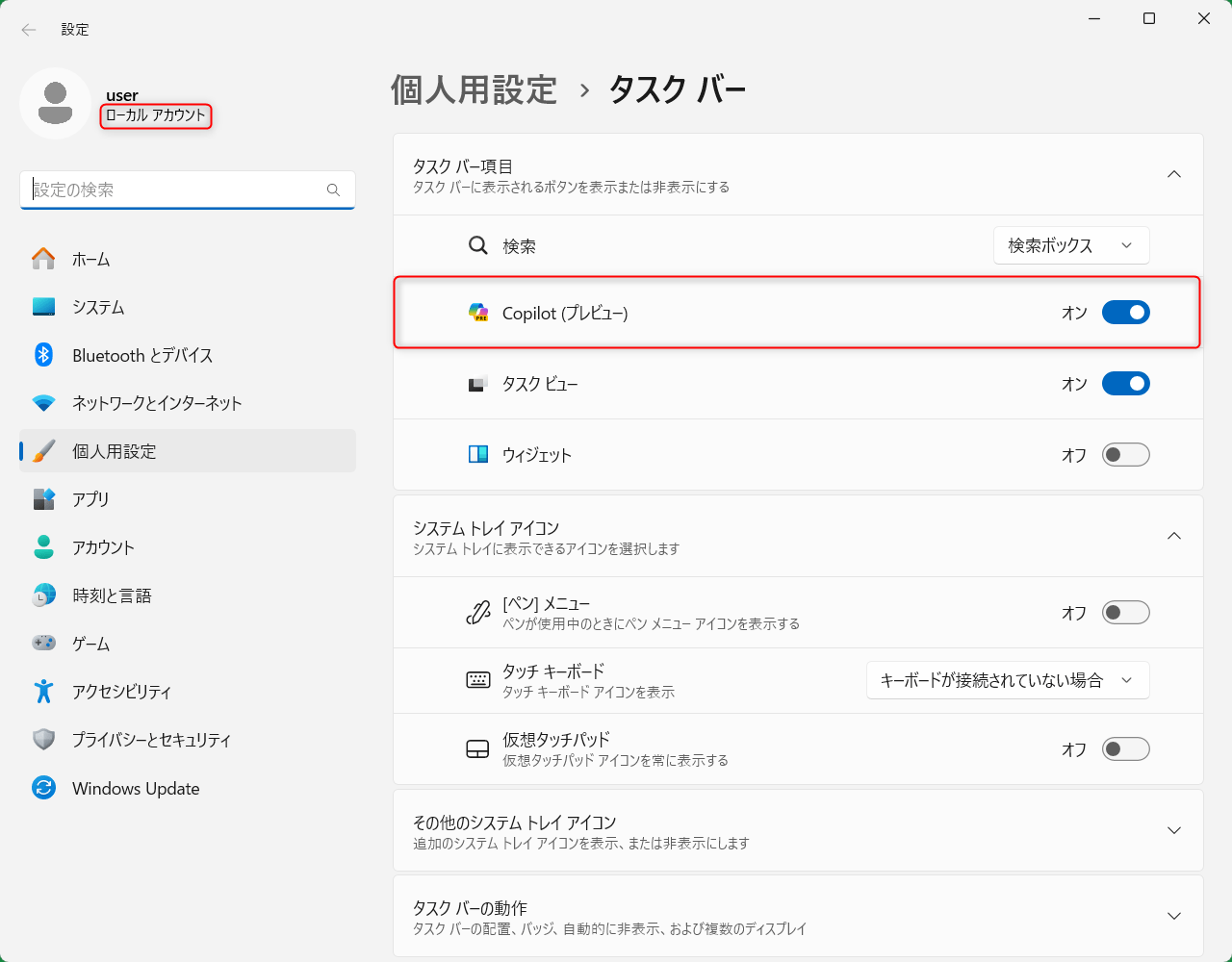Click the アクセシビリティ icon in sidebar
1232x962 pixels.
(x=43, y=692)
